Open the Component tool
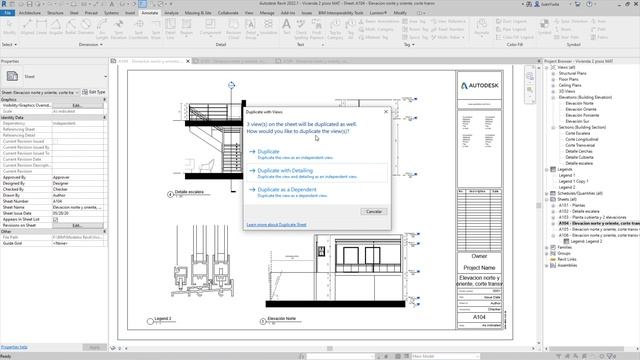 [210, 28]
